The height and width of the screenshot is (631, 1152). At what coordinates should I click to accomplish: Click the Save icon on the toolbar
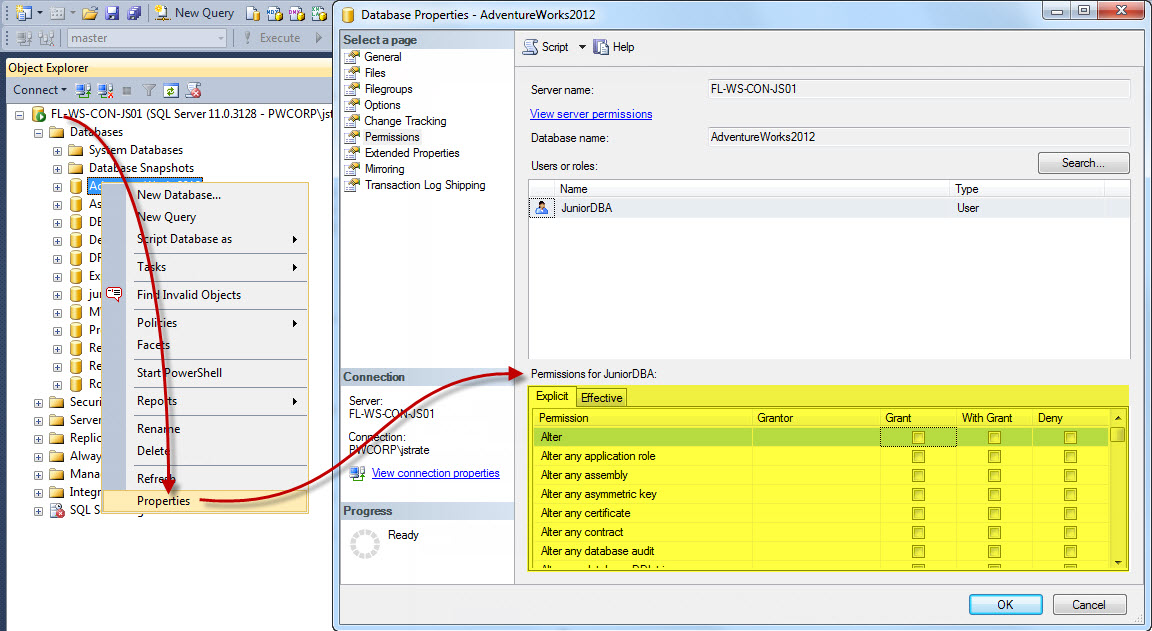(x=112, y=13)
